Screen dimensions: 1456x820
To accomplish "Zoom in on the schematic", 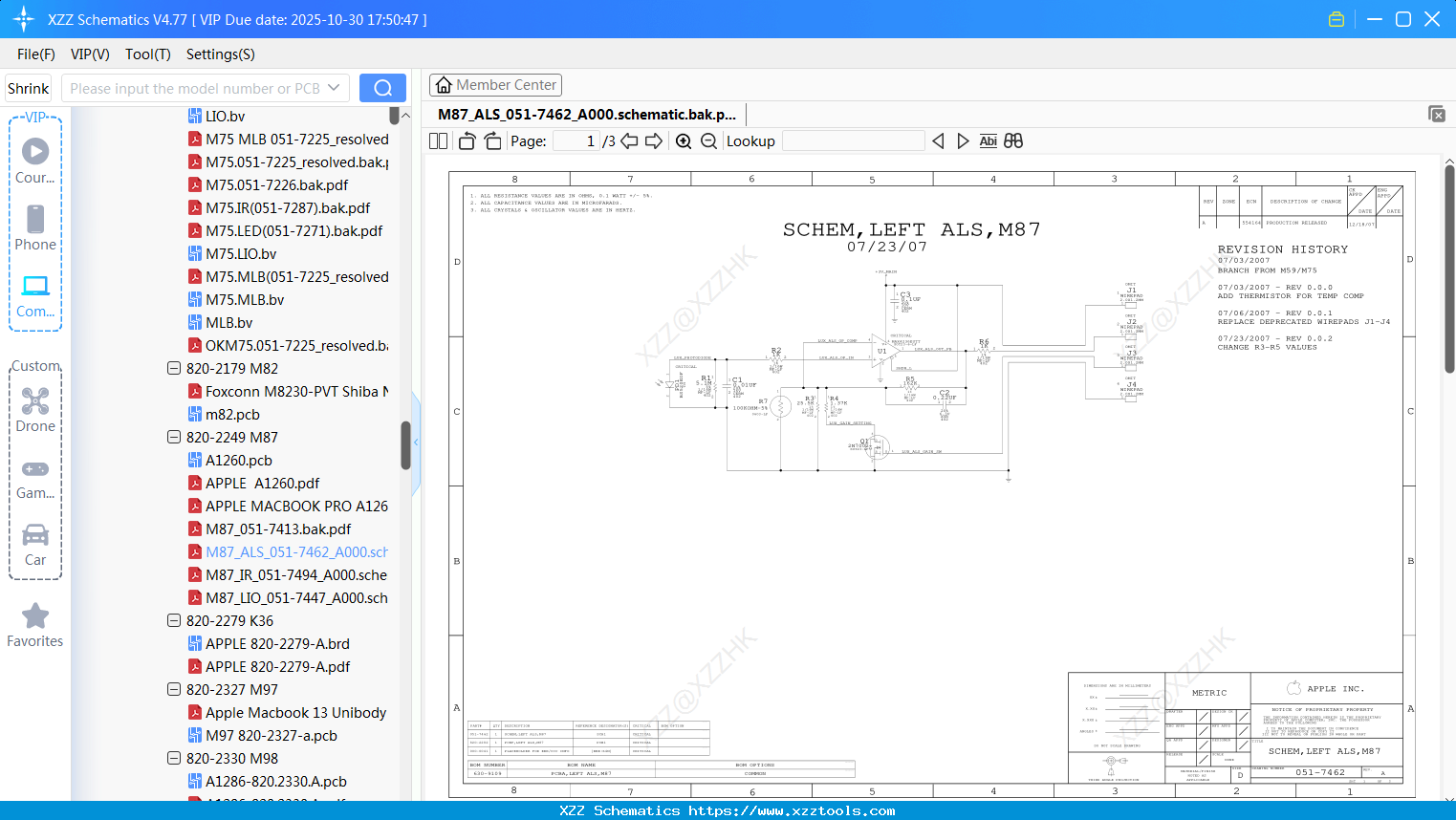I will pos(684,141).
